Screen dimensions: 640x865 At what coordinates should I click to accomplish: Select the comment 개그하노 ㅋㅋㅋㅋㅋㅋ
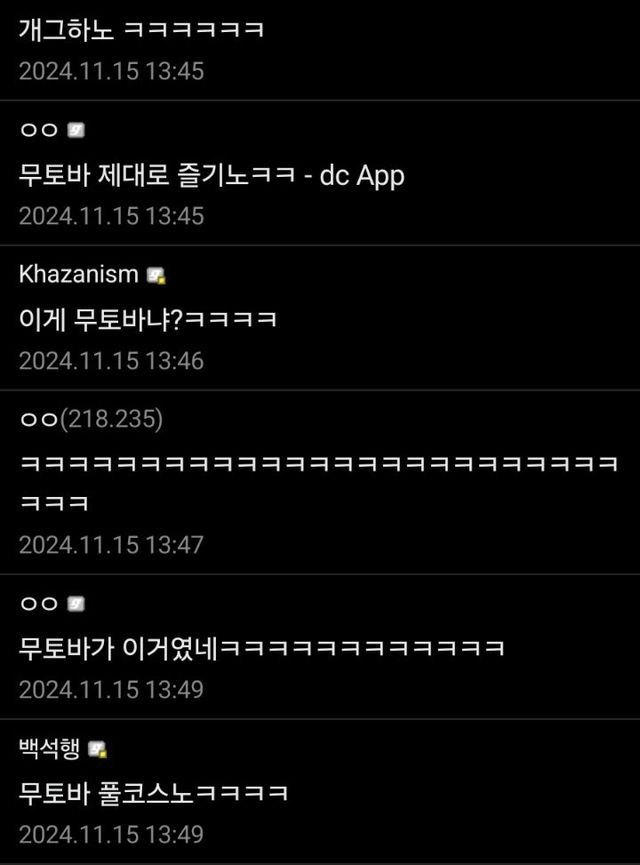(141, 29)
